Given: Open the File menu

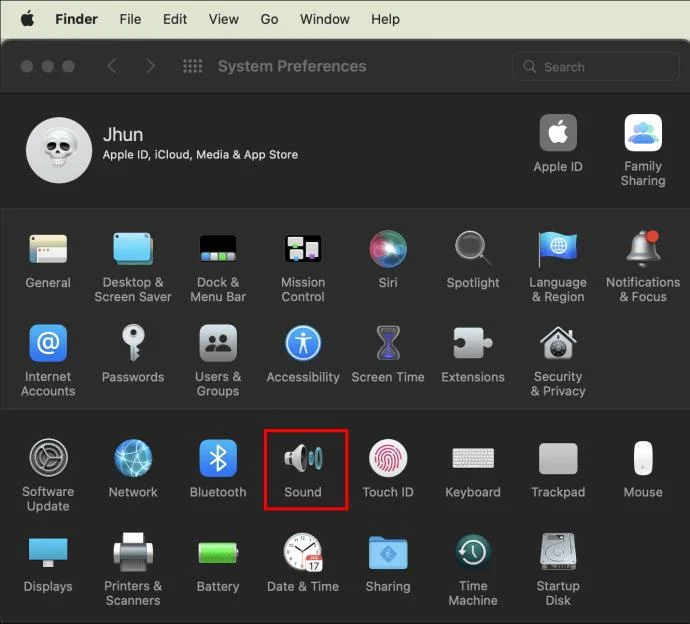Looking at the screenshot, I should (130, 19).
